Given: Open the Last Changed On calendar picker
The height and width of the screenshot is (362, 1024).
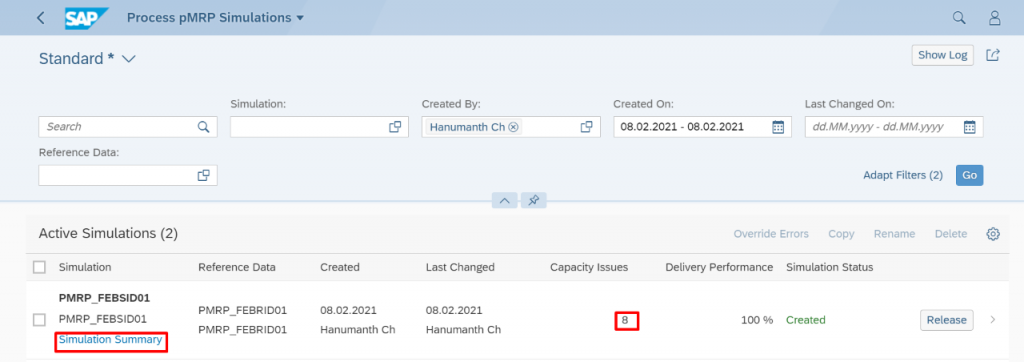Looking at the screenshot, I should point(970,127).
